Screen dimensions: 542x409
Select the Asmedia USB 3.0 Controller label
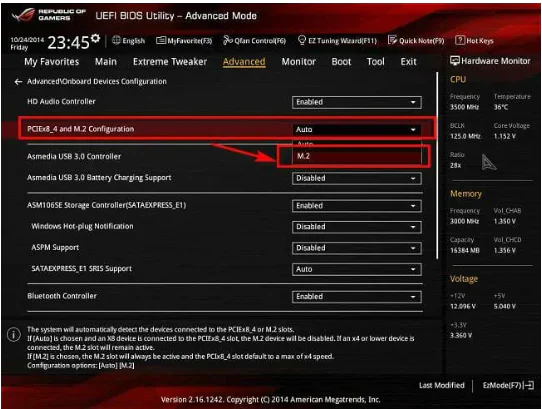coord(74,157)
